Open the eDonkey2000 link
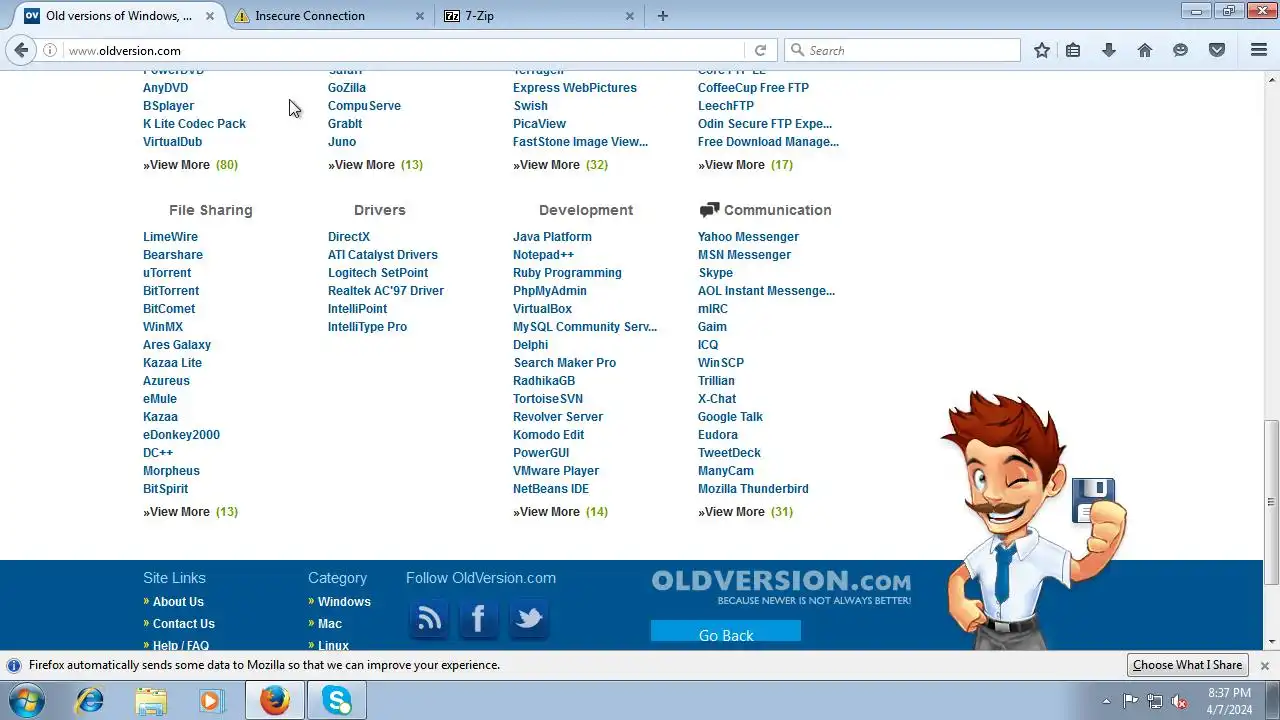1280x720 pixels. pos(181,435)
